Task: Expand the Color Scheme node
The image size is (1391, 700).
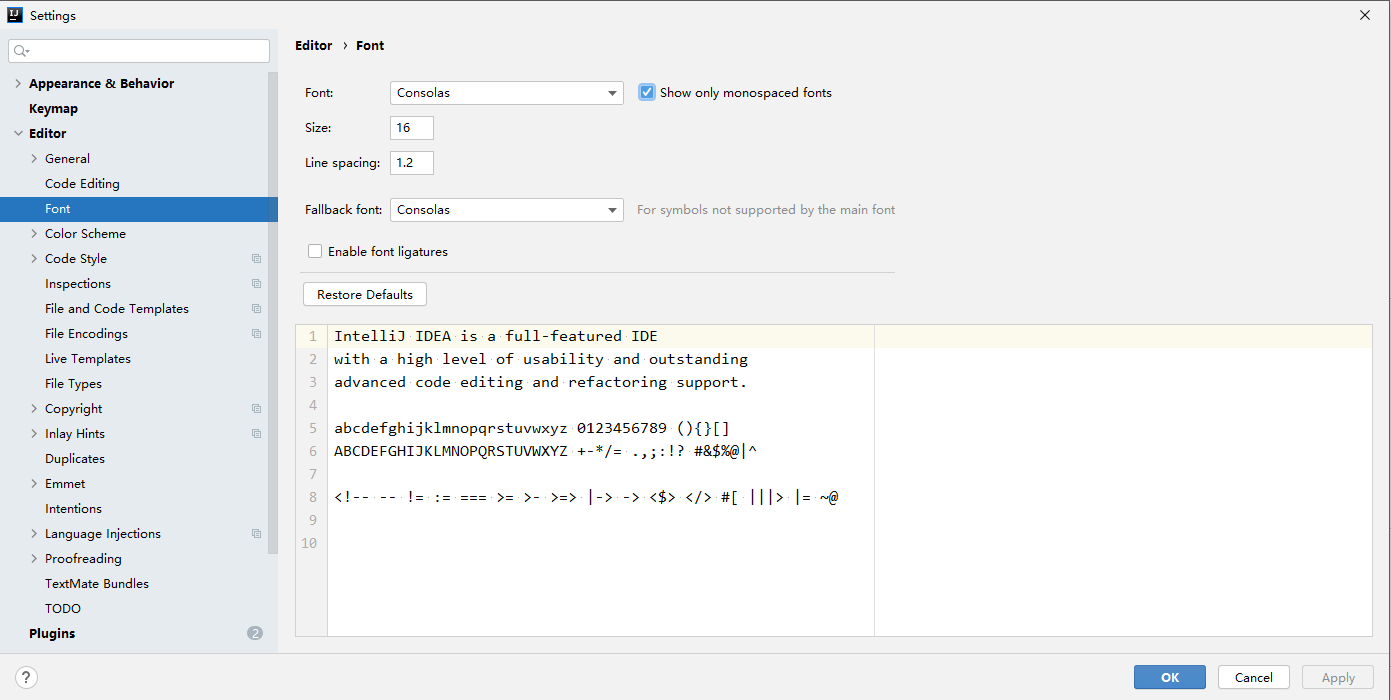Action: coord(34,234)
